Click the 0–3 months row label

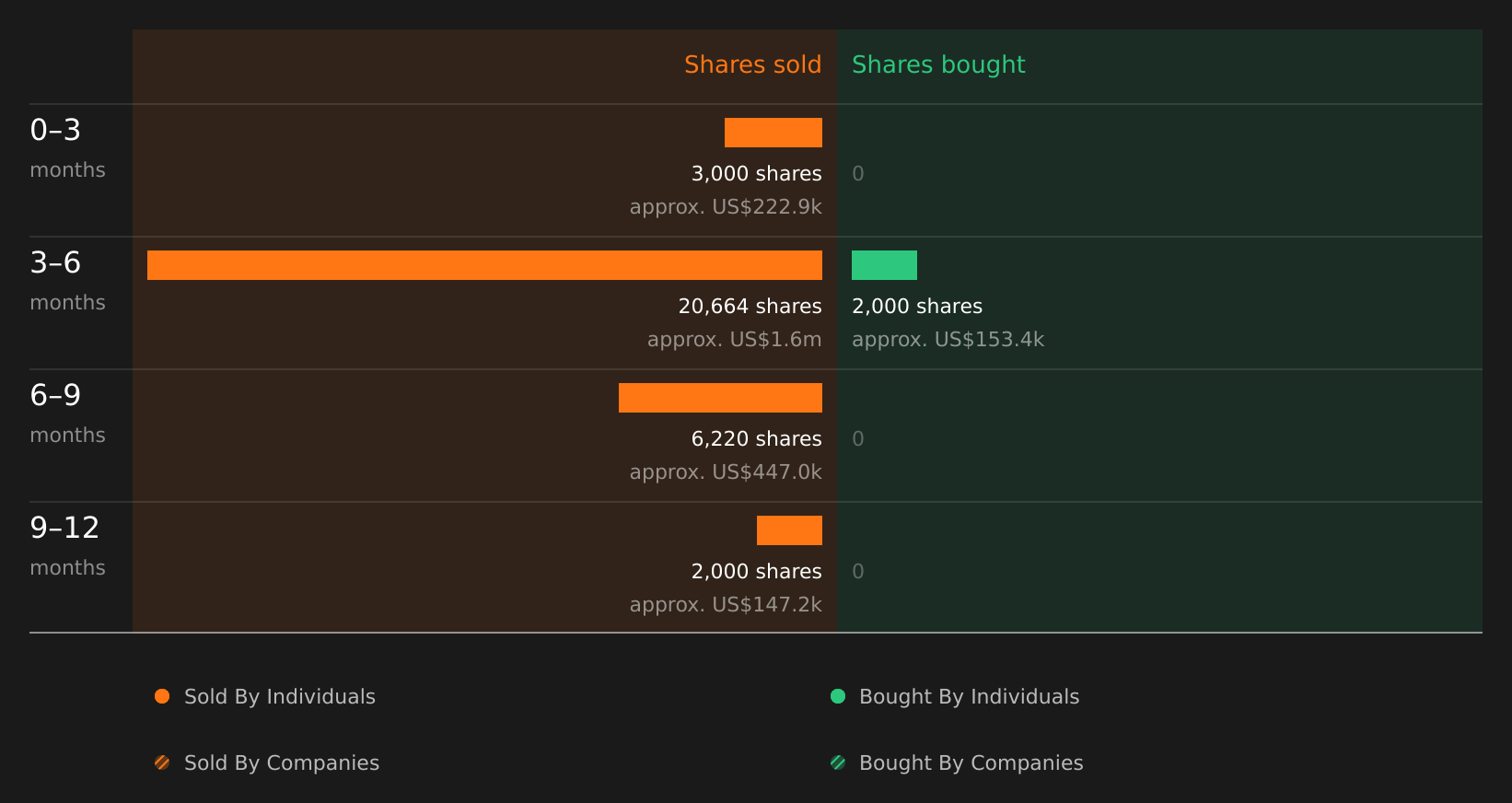point(67,148)
